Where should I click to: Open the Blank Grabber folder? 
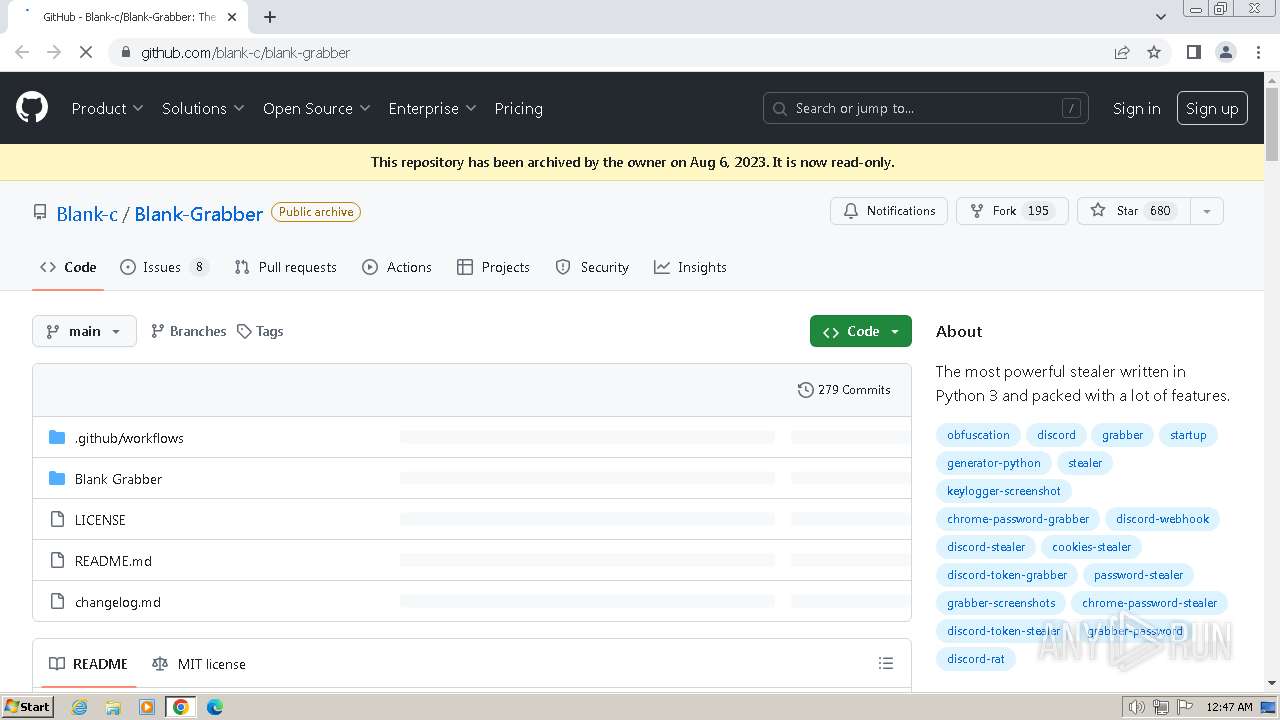[x=118, y=479]
